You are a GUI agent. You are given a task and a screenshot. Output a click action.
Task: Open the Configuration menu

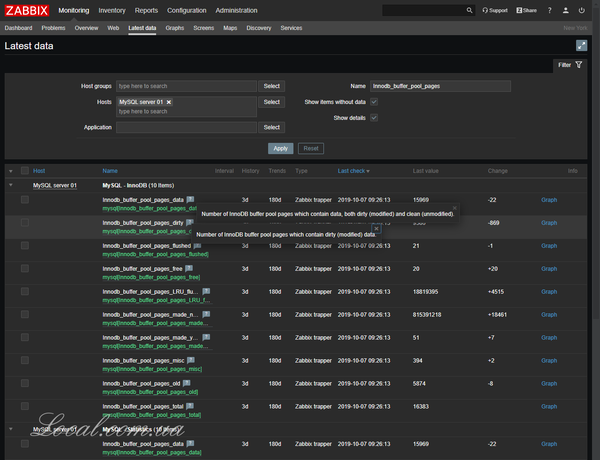186,10
